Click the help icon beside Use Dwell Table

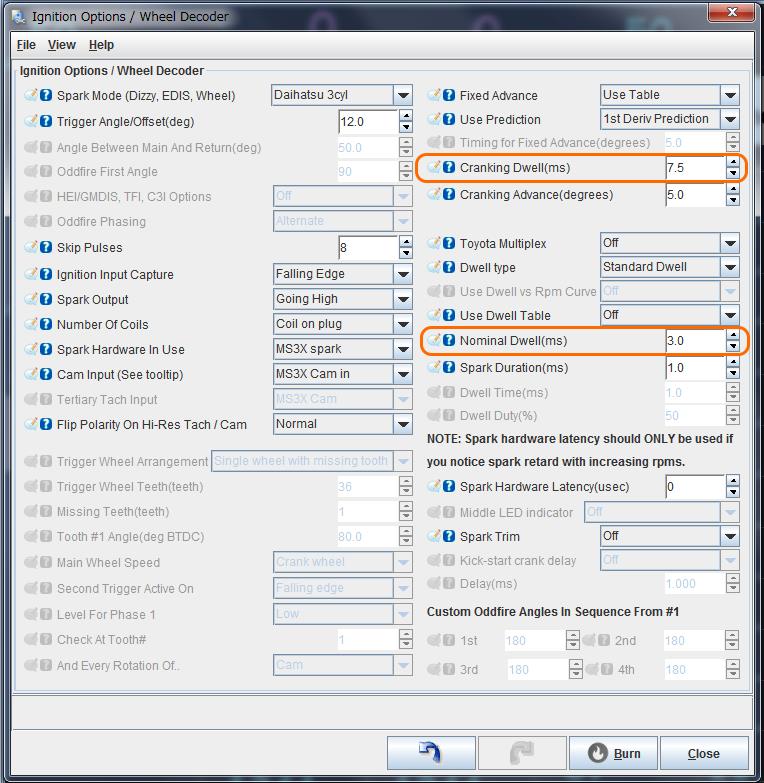click(449, 315)
